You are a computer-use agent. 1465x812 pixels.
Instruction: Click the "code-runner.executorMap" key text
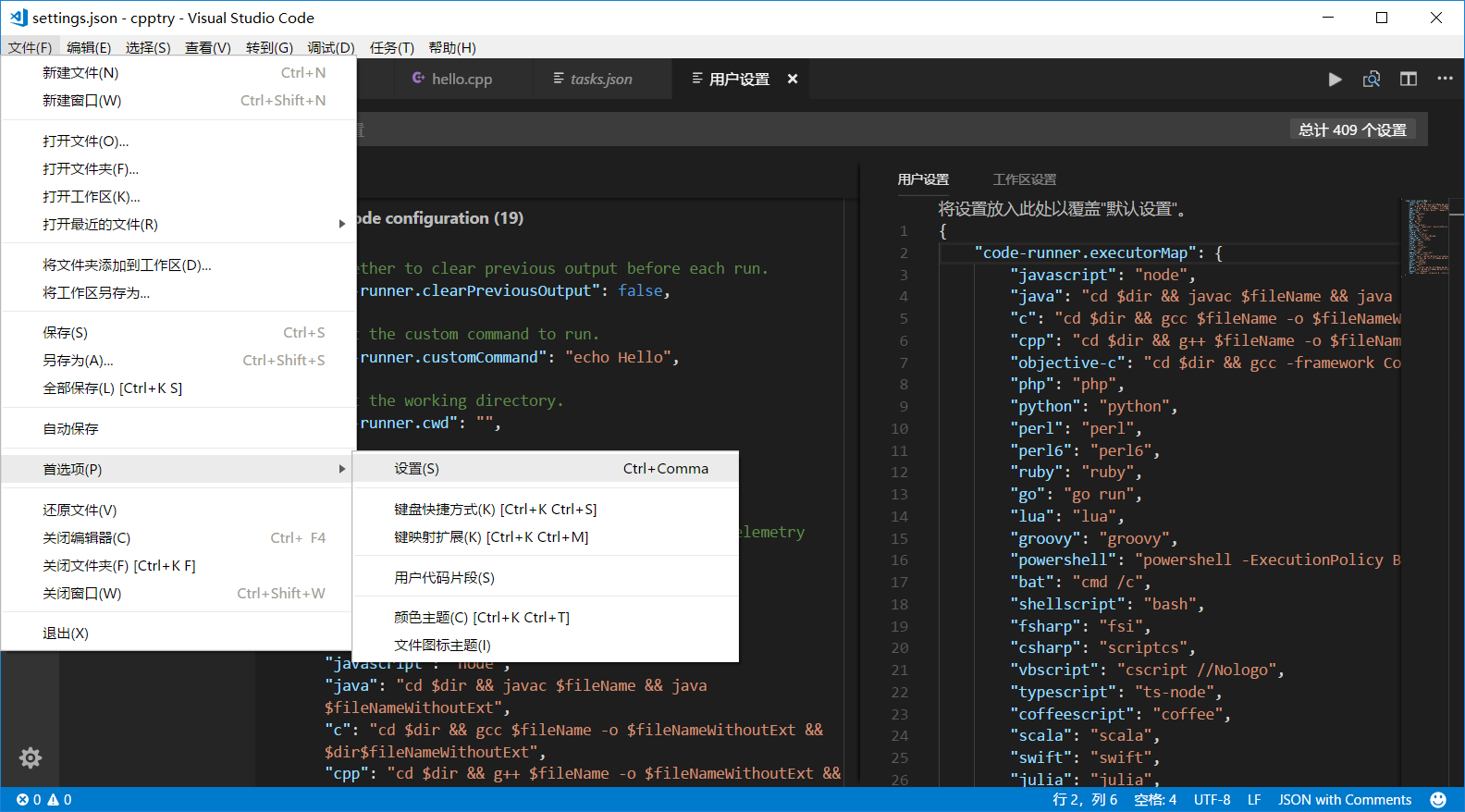(x=1087, y=253)
